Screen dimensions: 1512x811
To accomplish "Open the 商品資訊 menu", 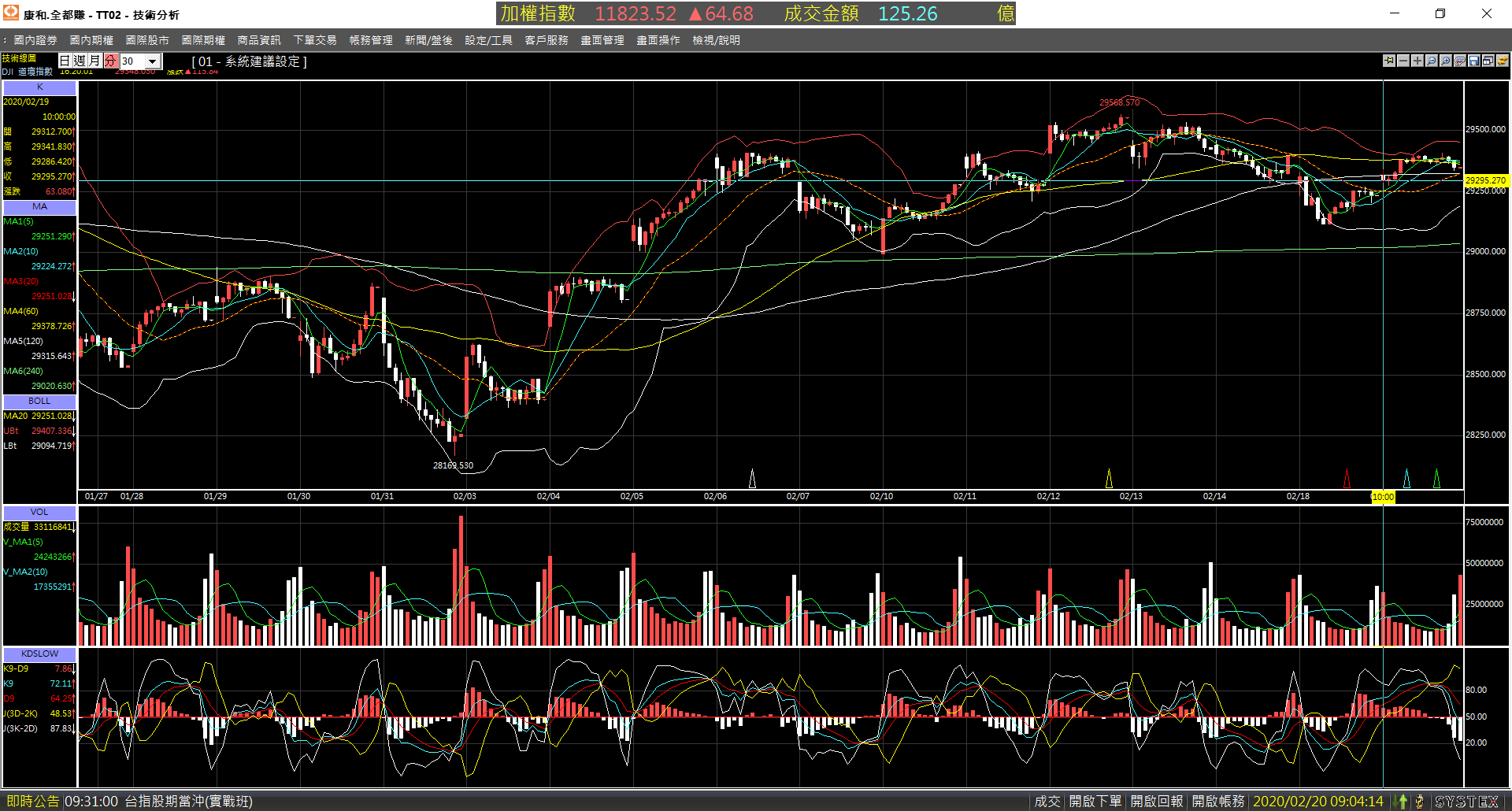I will (x=259, y=40).
